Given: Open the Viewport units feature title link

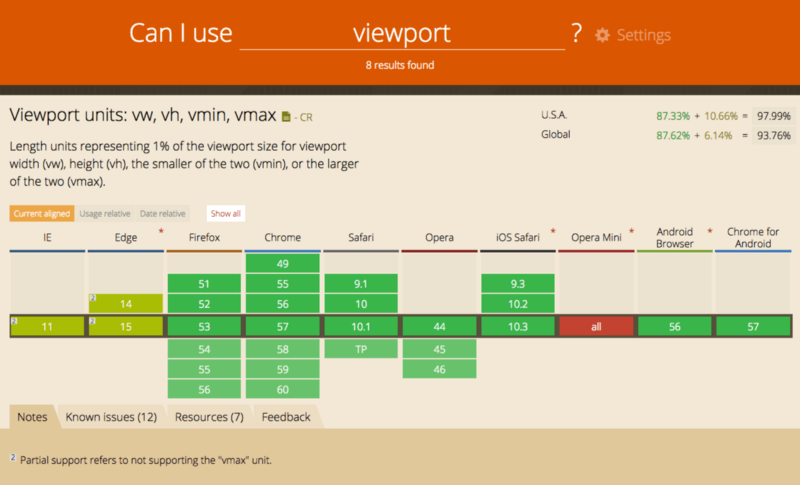Looking at the screenshot, I should [x=142, y=115].
